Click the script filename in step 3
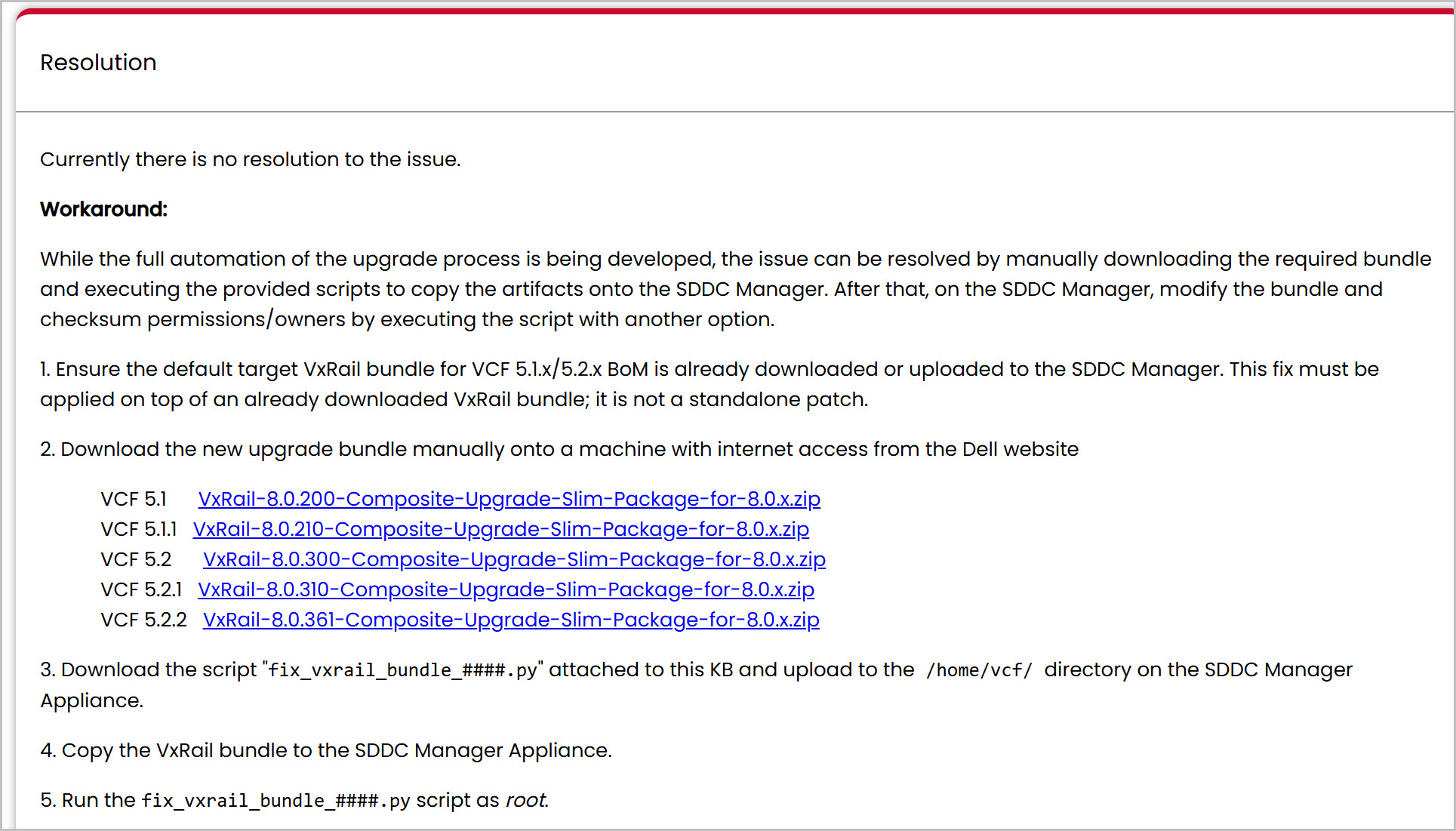The height and width of the screenshot is (831, 1456). tap(402, 670)
